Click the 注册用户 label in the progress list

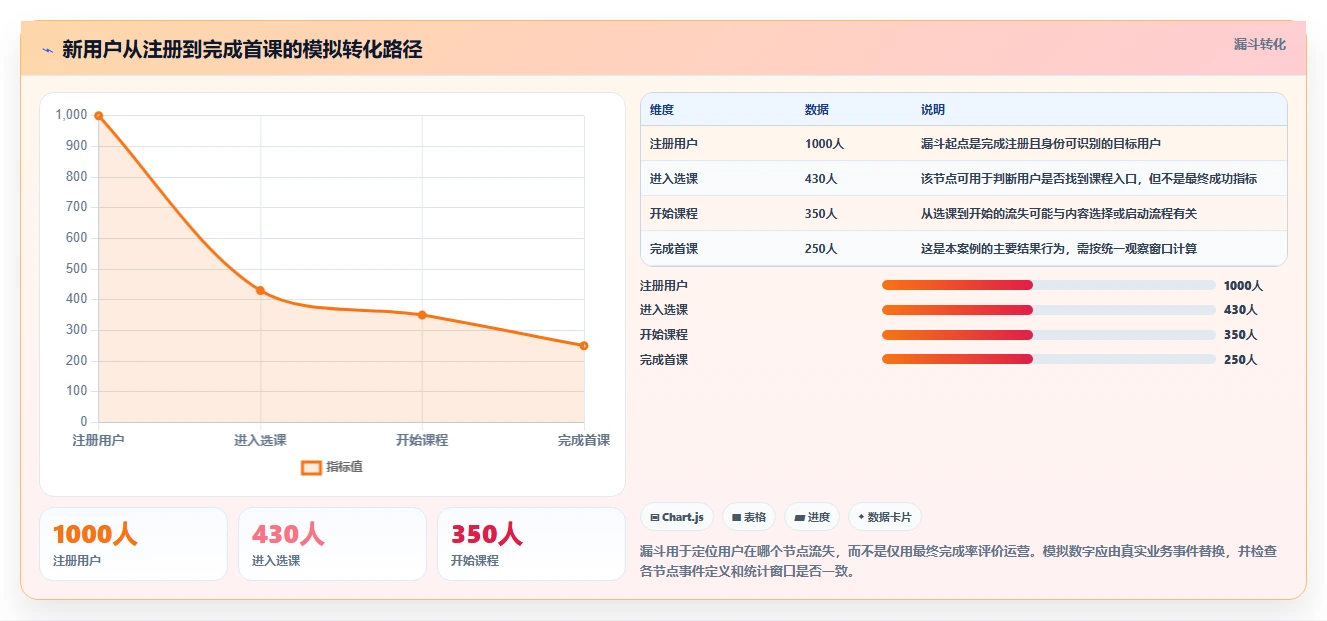click(x=664, y=286)
